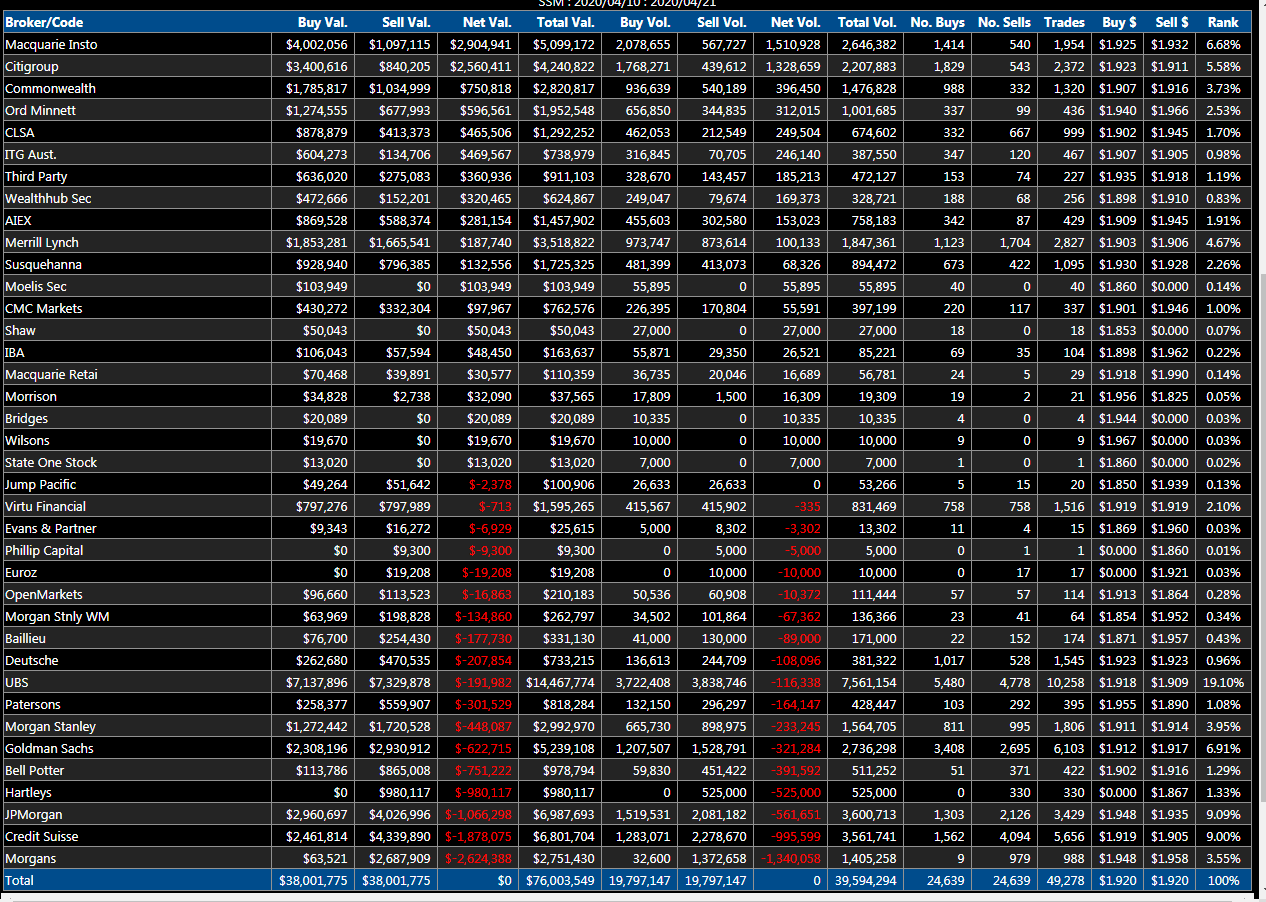
Task: Click the IBA broker name
Action: 15,352
